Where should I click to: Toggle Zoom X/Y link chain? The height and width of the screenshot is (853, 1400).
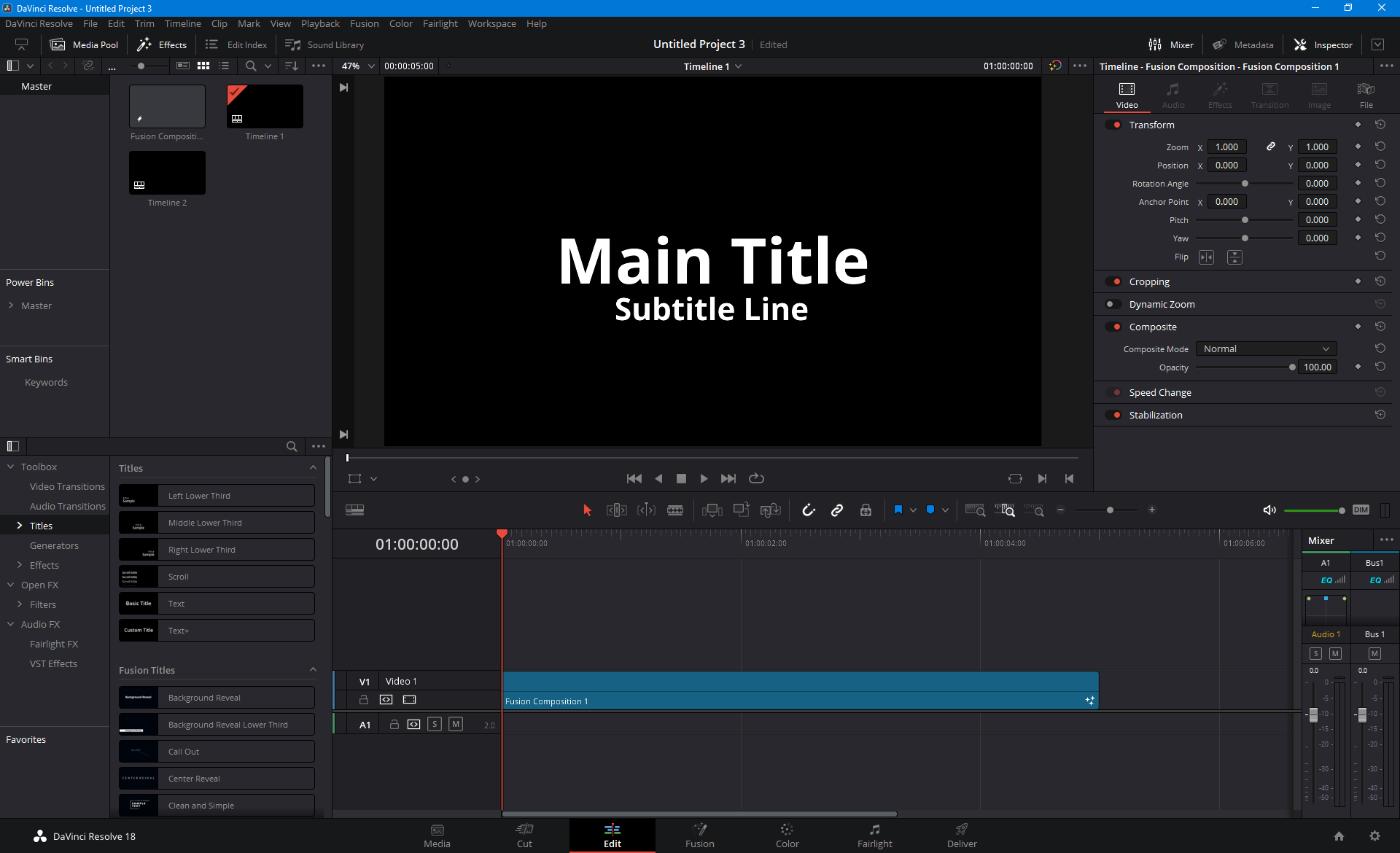pos(1270,147)
